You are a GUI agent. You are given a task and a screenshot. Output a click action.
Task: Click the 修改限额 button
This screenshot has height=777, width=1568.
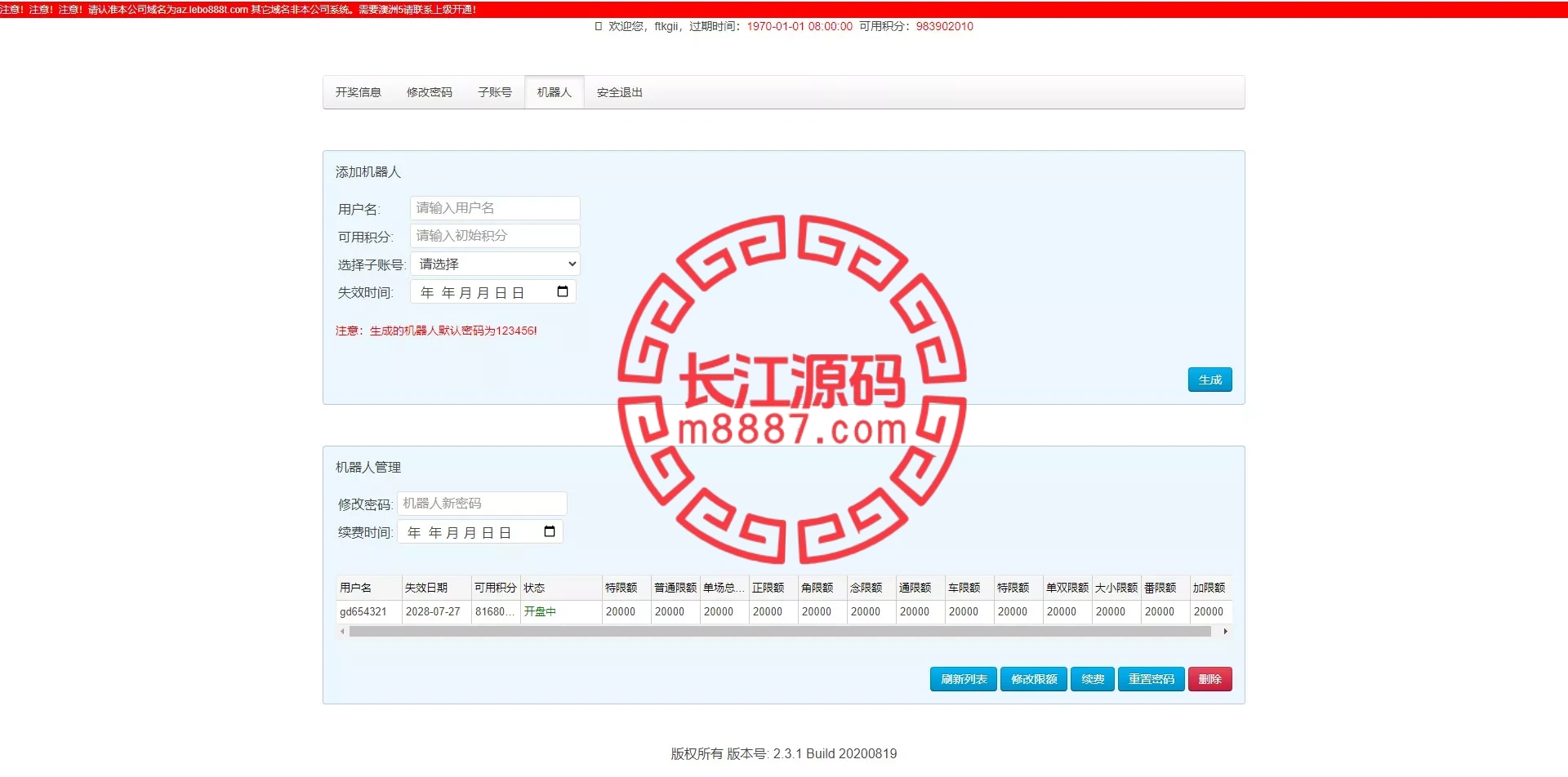tap(1034, 679)
